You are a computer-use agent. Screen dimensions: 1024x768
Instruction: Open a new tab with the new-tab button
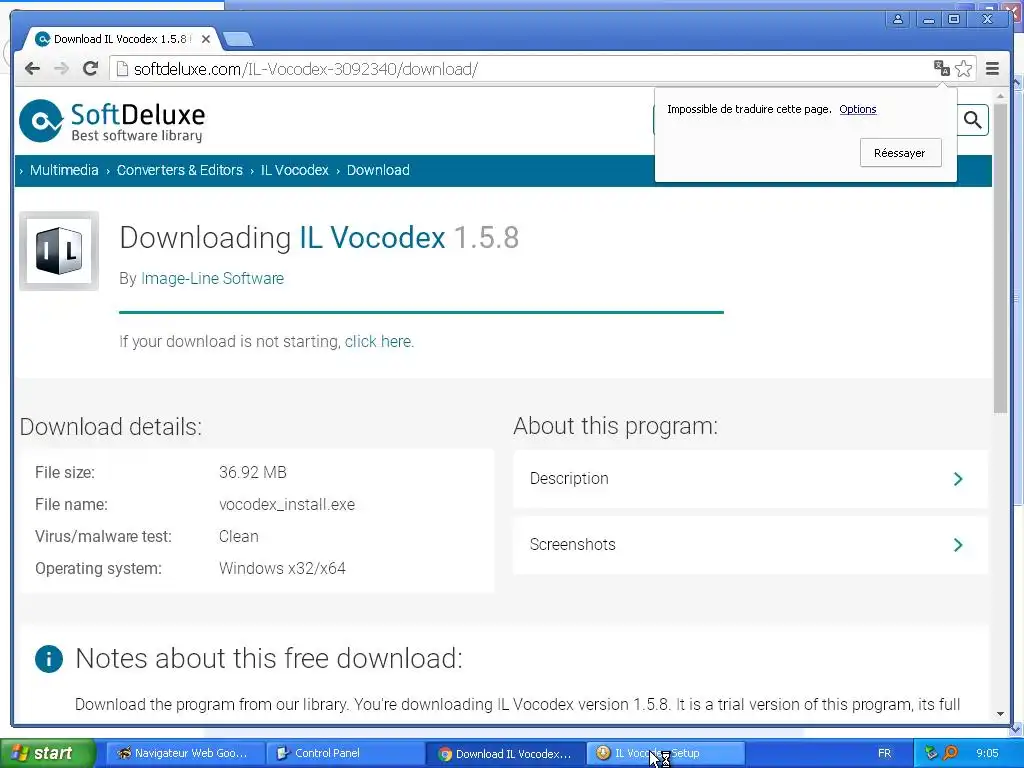(238, 40)
